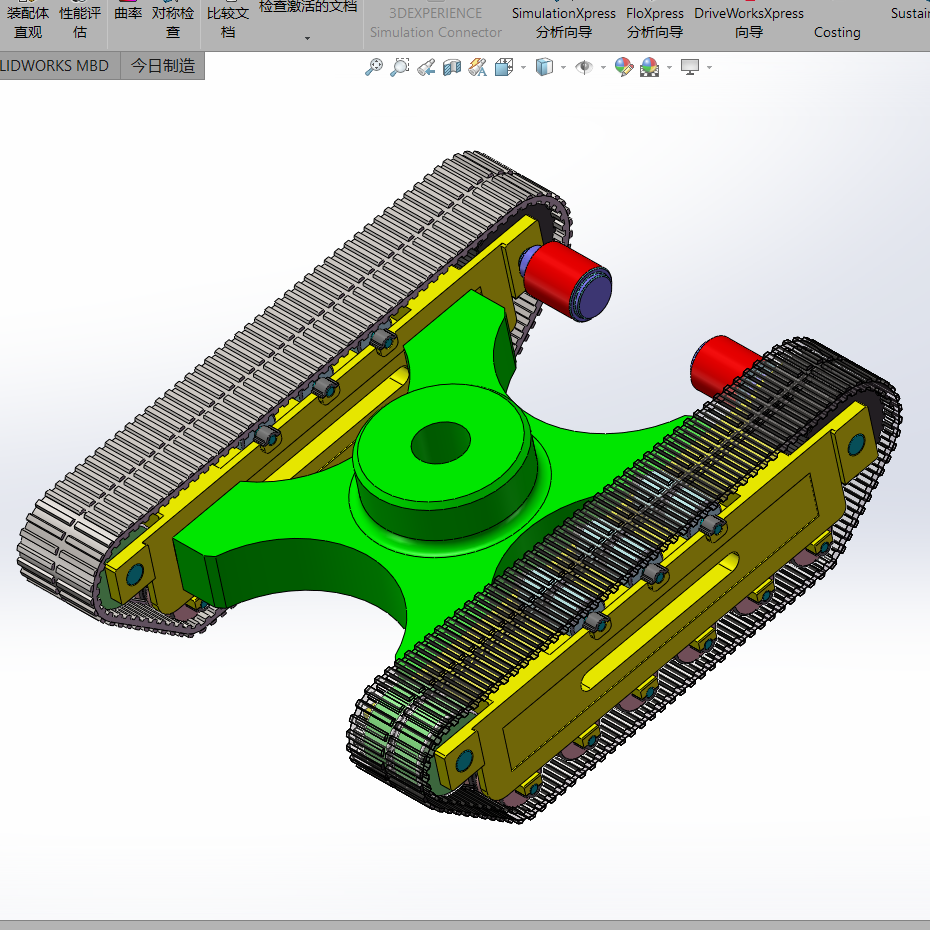
Task: Open the 今日制造 tab
Action: [162, 65]
